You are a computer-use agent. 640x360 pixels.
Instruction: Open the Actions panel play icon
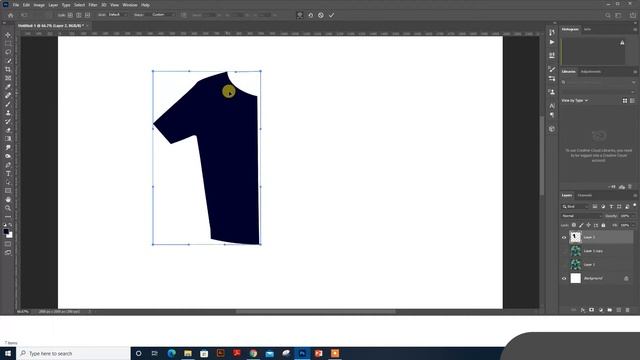pyautogui.click(x=552, y=42)
